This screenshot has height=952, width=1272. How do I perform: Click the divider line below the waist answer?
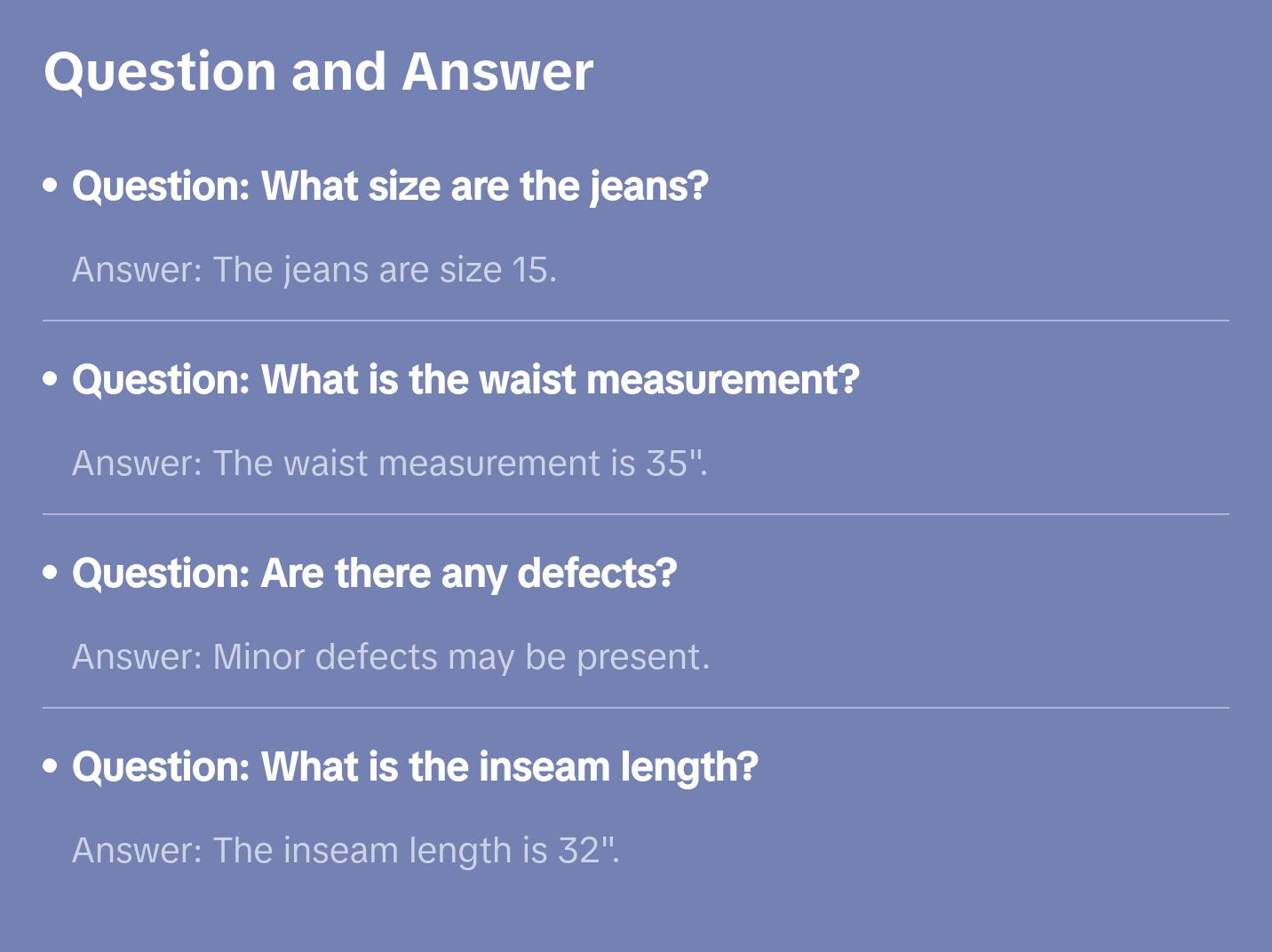(x=636, y=514)
